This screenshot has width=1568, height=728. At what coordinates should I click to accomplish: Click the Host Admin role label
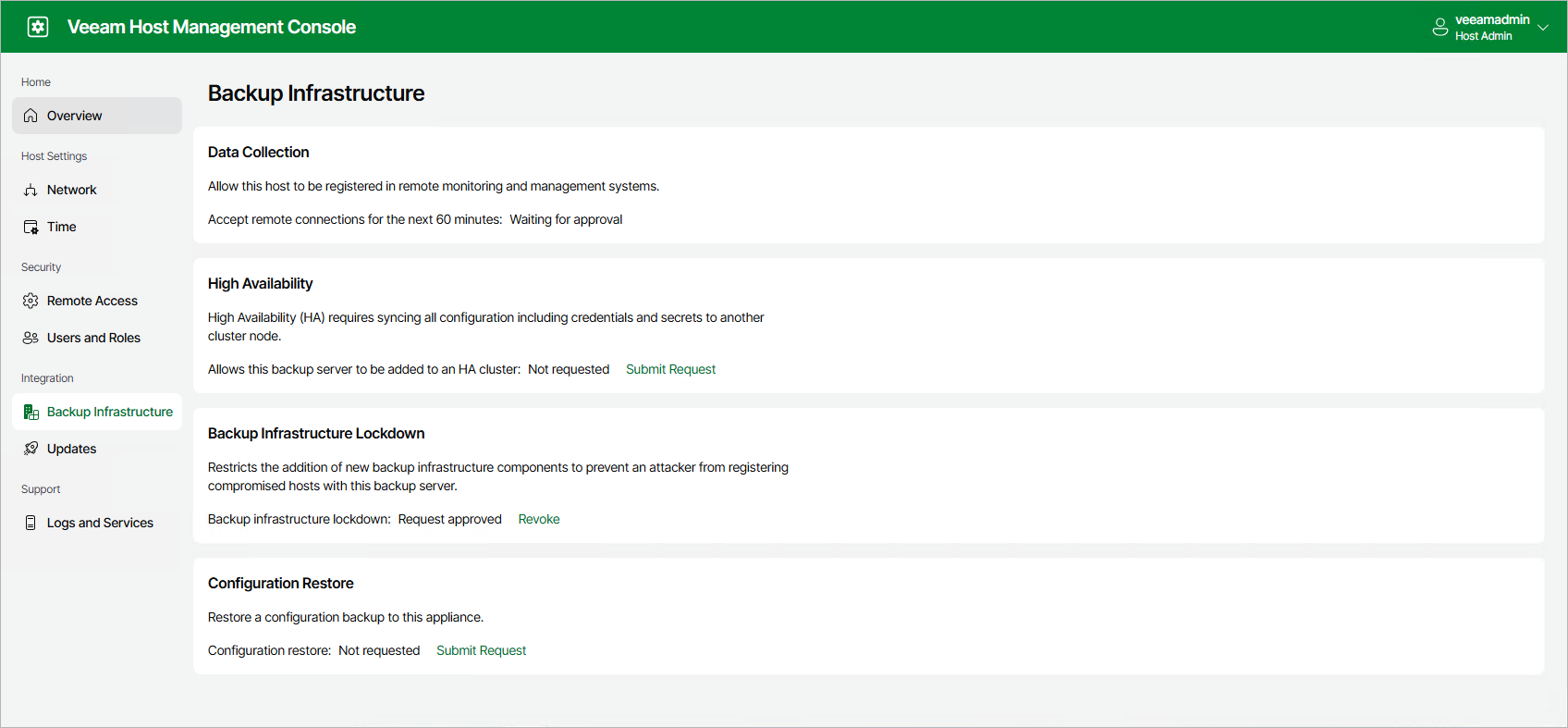1484,36
